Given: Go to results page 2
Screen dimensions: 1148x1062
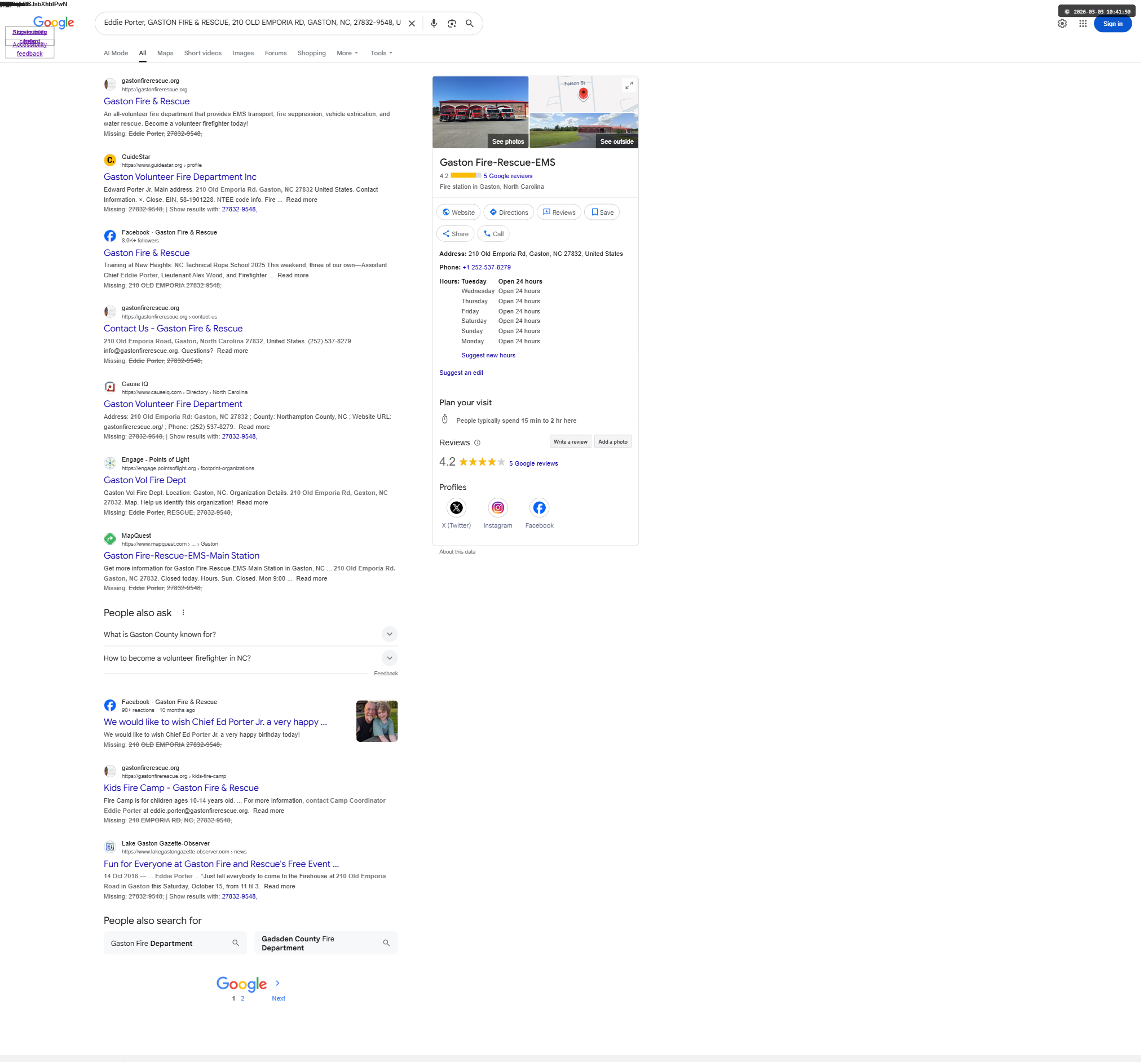Looking at the screenshot, I should (242, 999).
